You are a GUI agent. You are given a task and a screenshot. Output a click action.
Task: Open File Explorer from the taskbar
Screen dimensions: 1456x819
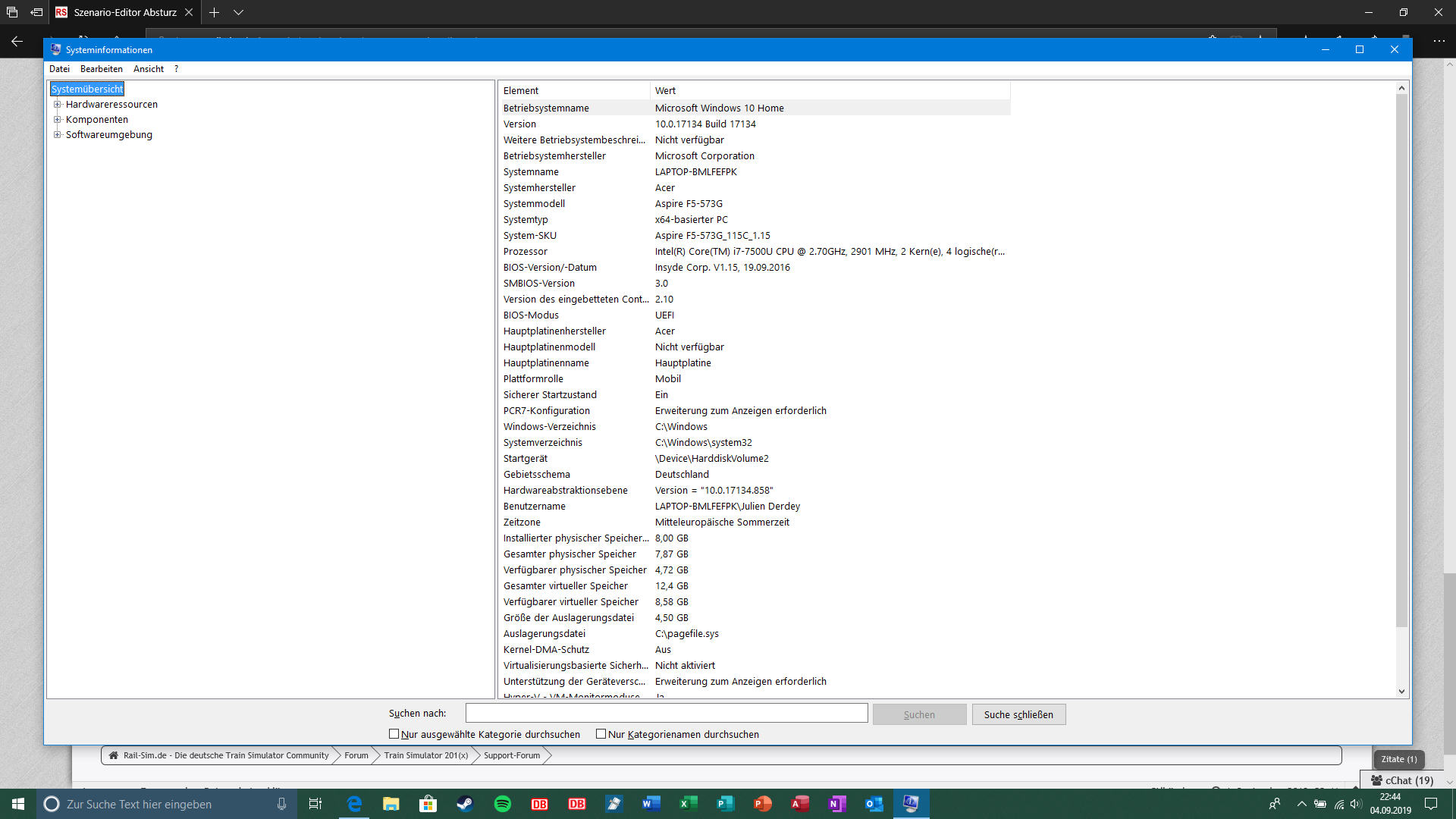391,804
